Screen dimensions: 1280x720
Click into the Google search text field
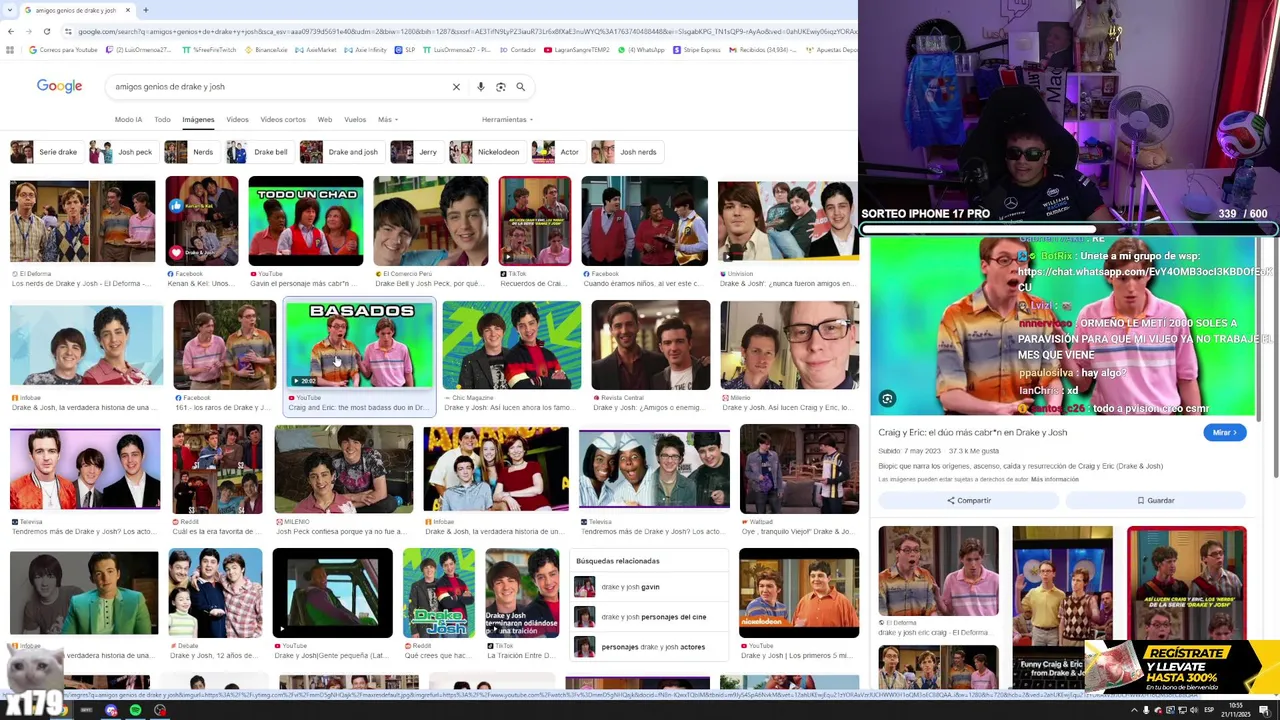280,87
